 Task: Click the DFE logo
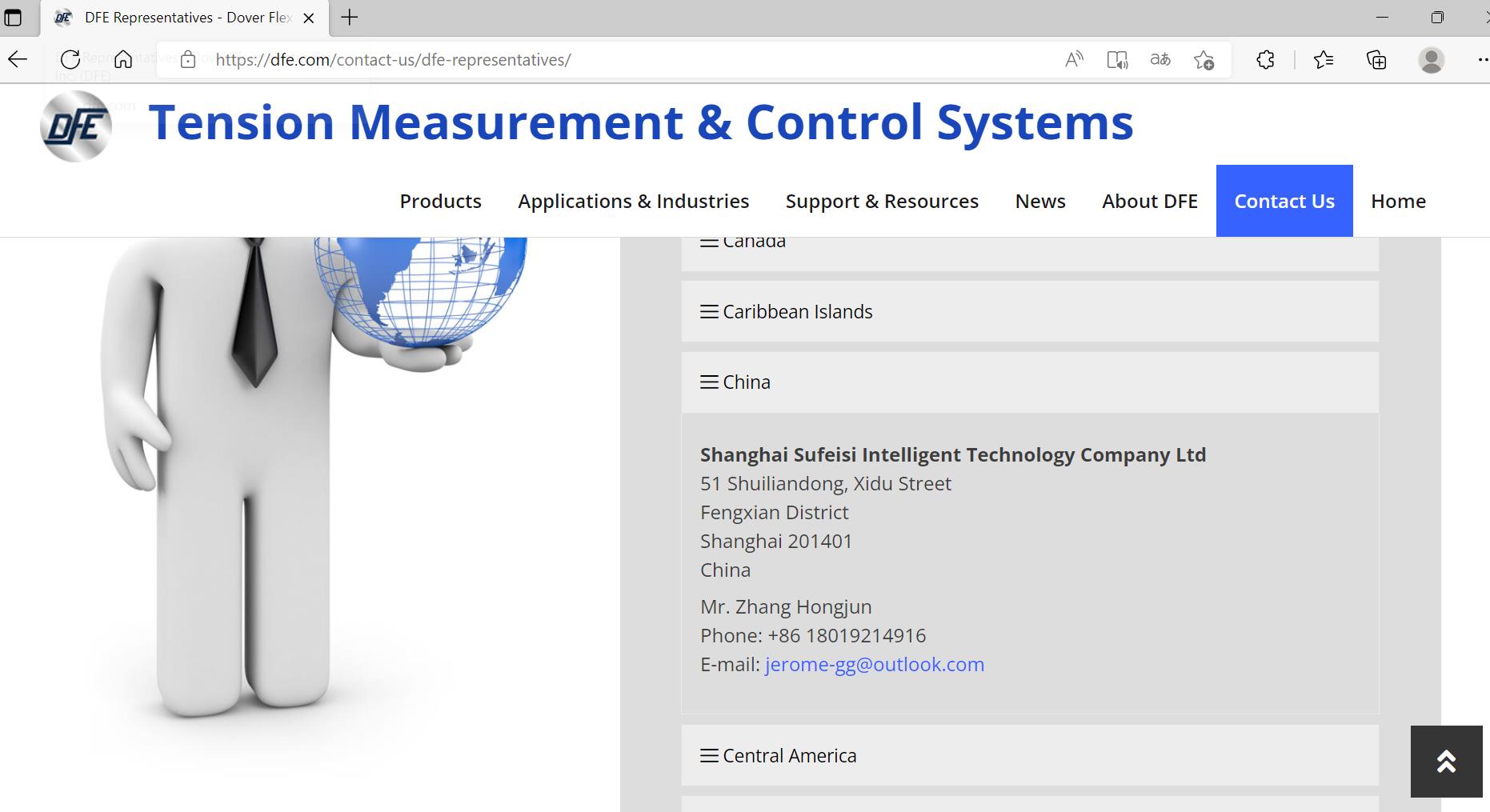point(76,126)
